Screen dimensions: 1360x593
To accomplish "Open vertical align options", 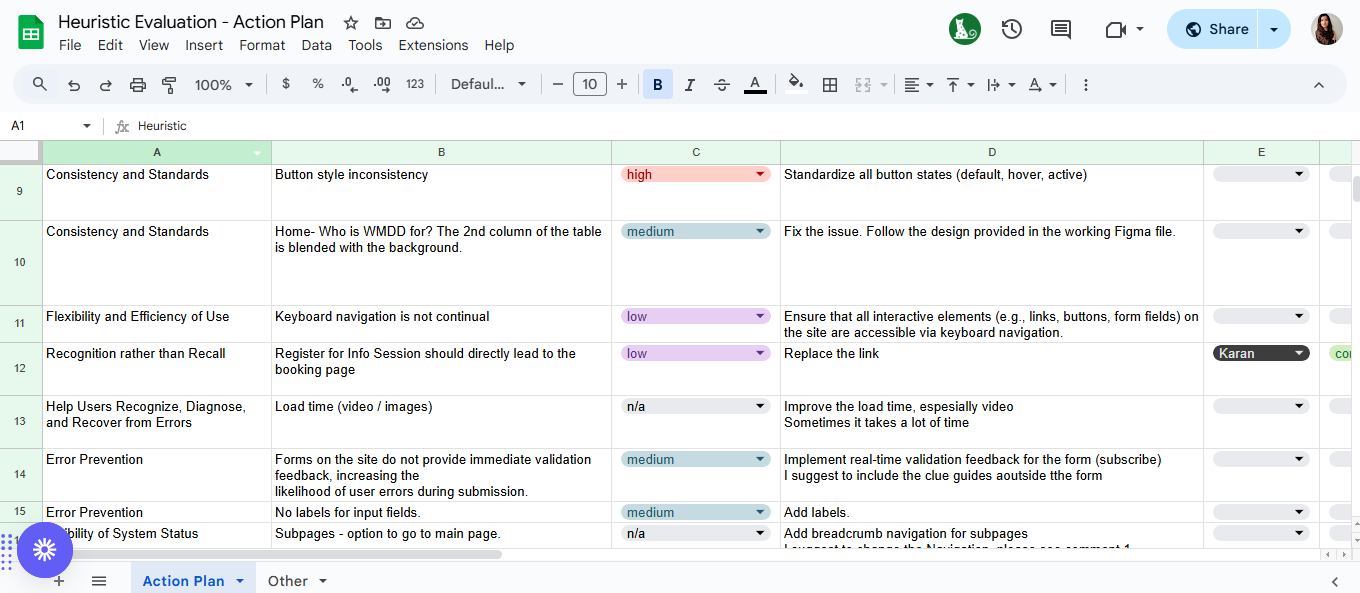I will coord(960,85).
